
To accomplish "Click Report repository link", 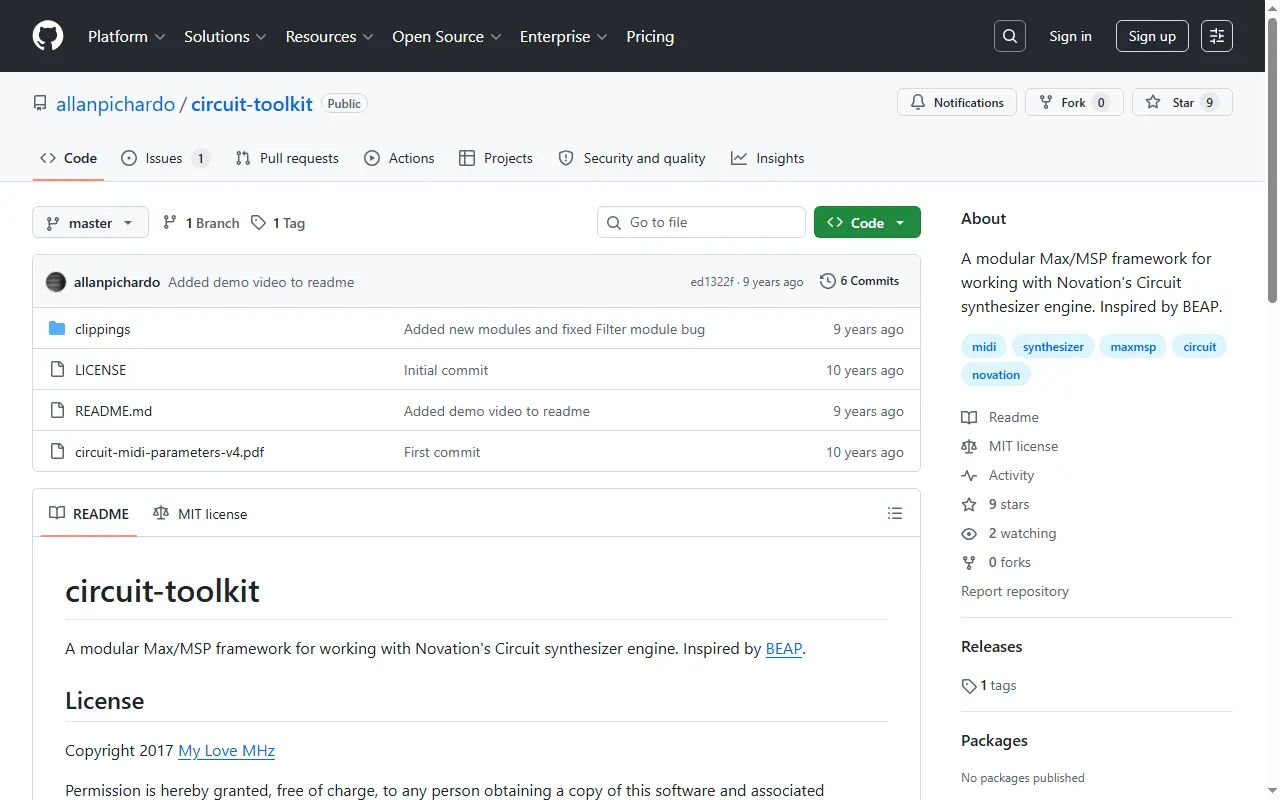I will pos(1015,591).
